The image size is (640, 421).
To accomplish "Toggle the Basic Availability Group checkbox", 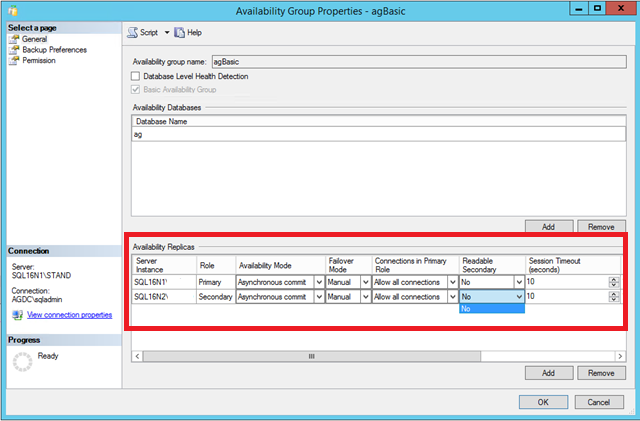I will pos(136,89).
